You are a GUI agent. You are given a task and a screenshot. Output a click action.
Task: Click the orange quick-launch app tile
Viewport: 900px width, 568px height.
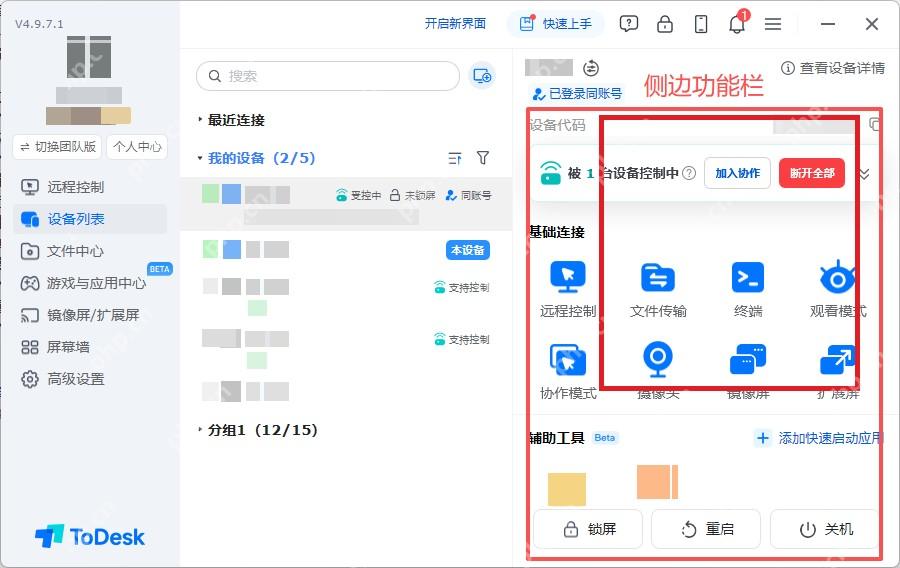(x=658, y=482)
